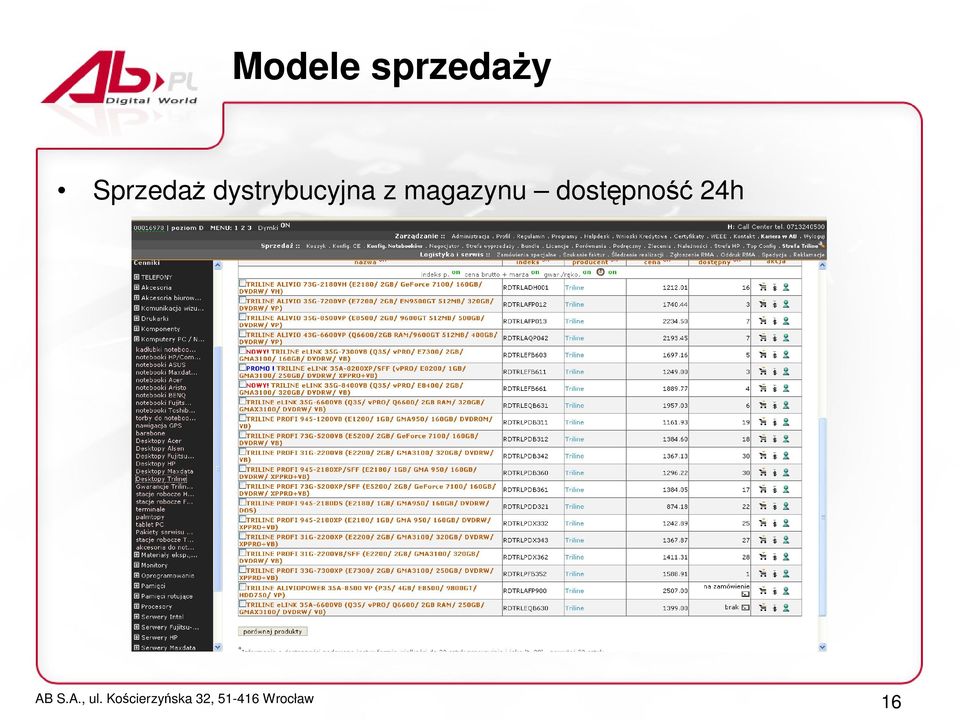
Task: Click main list scroll-up arrow
Action: 822,266
